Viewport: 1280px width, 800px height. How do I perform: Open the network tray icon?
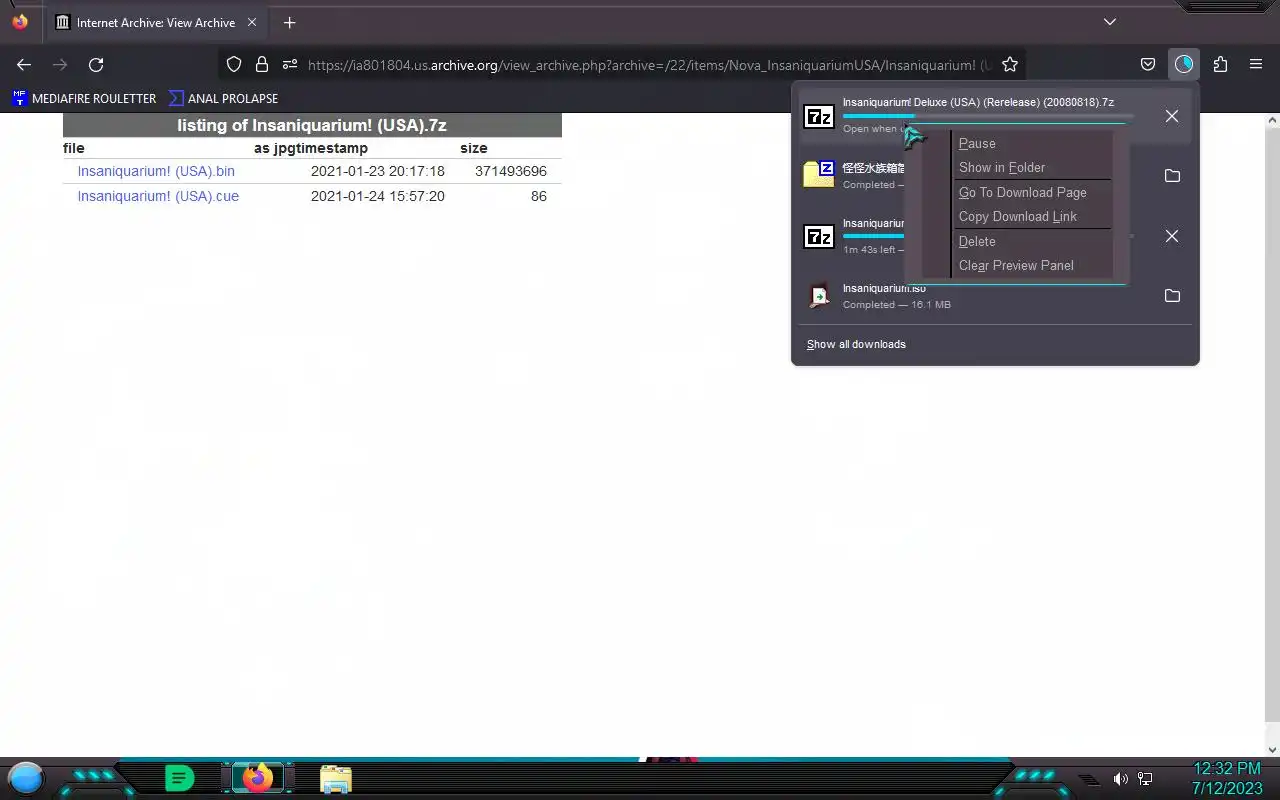[1146, 779]
